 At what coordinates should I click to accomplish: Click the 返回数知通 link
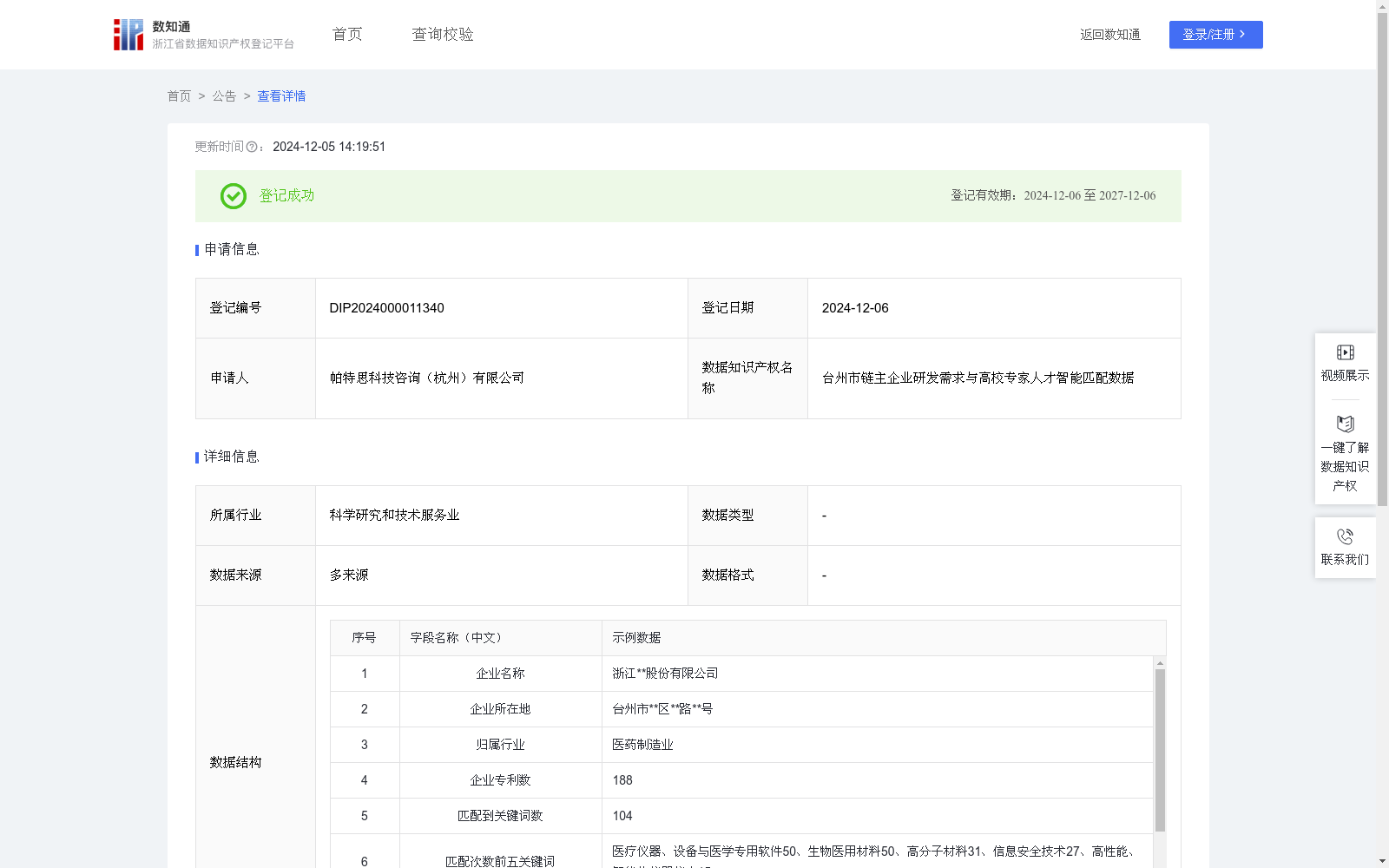(1110, 35)
